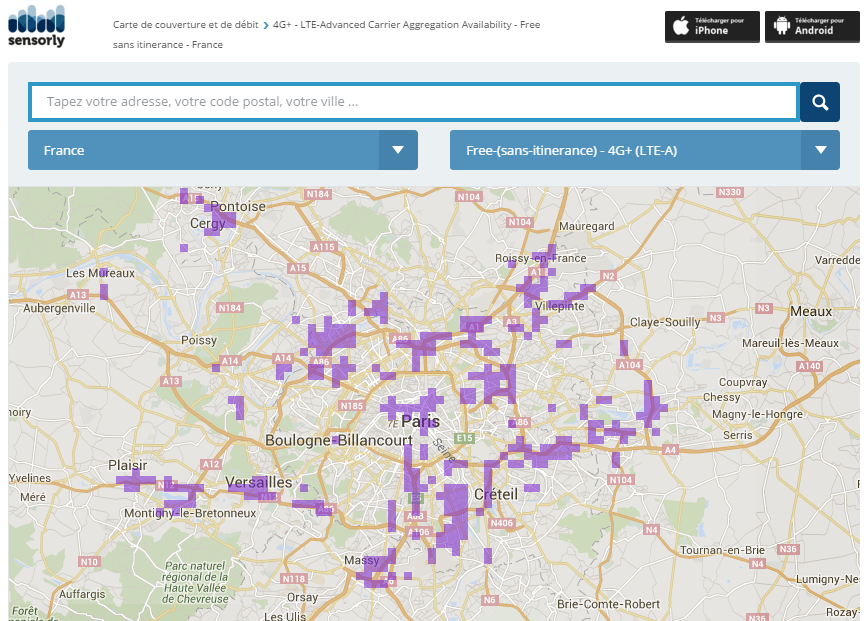Click the A104 road marker icon
Image resolution: width=864 pixels, height=621 pixels.
pyautogui.click(x=629, y=365)
